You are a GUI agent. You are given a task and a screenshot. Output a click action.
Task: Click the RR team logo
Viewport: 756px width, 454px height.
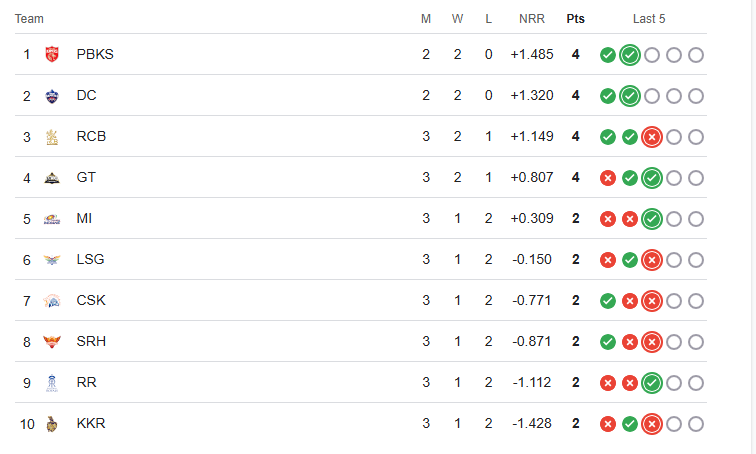pos(52,383)
